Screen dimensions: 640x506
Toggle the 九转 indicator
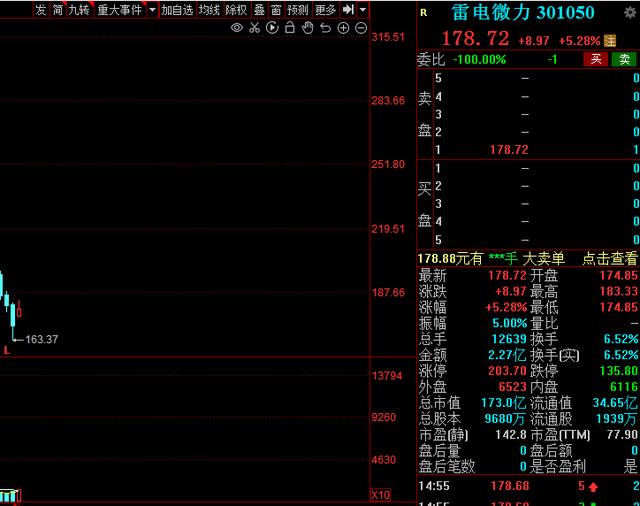[79, 9]
